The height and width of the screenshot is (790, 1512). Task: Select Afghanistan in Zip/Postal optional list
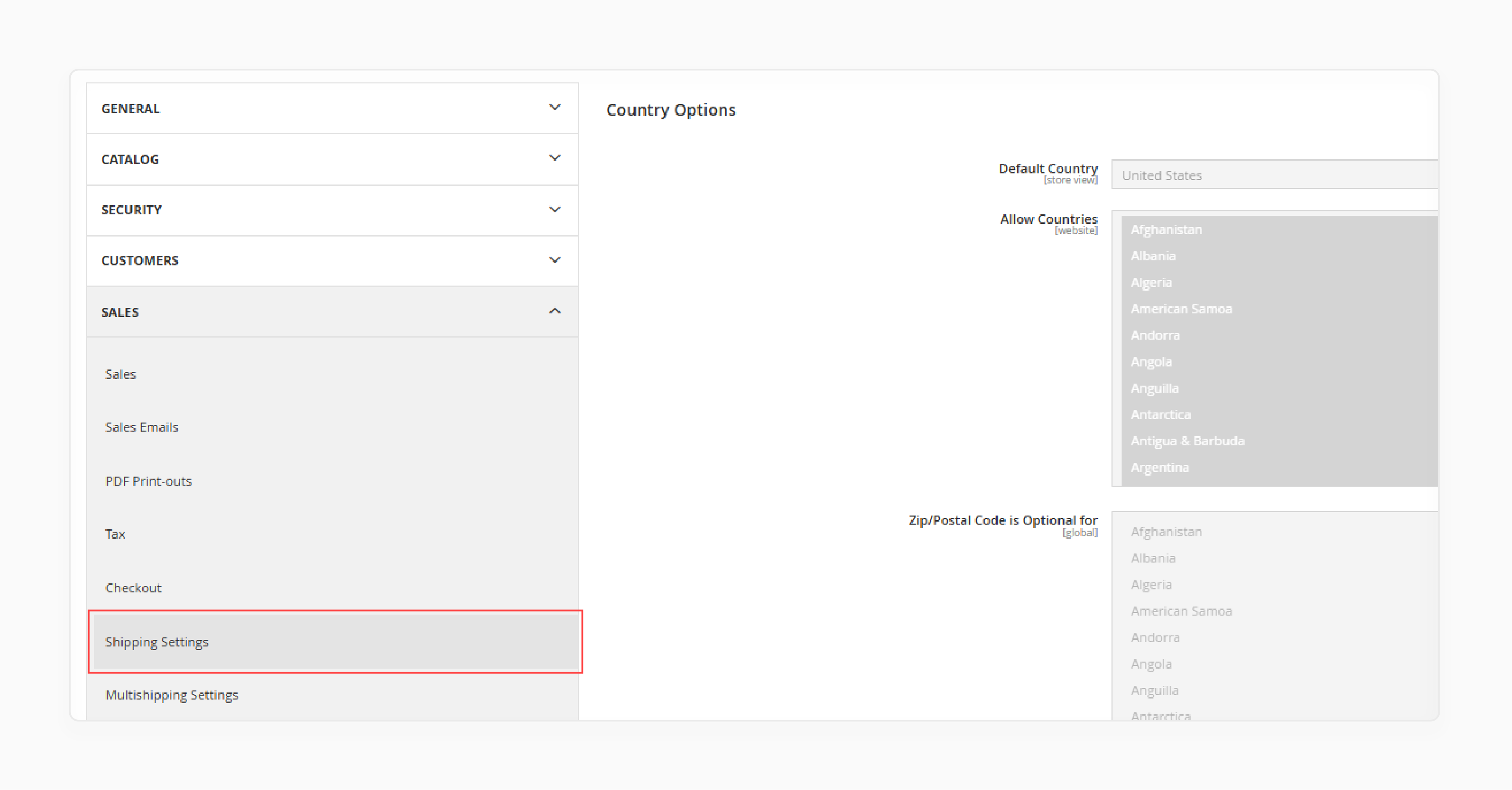(1279, 531)
